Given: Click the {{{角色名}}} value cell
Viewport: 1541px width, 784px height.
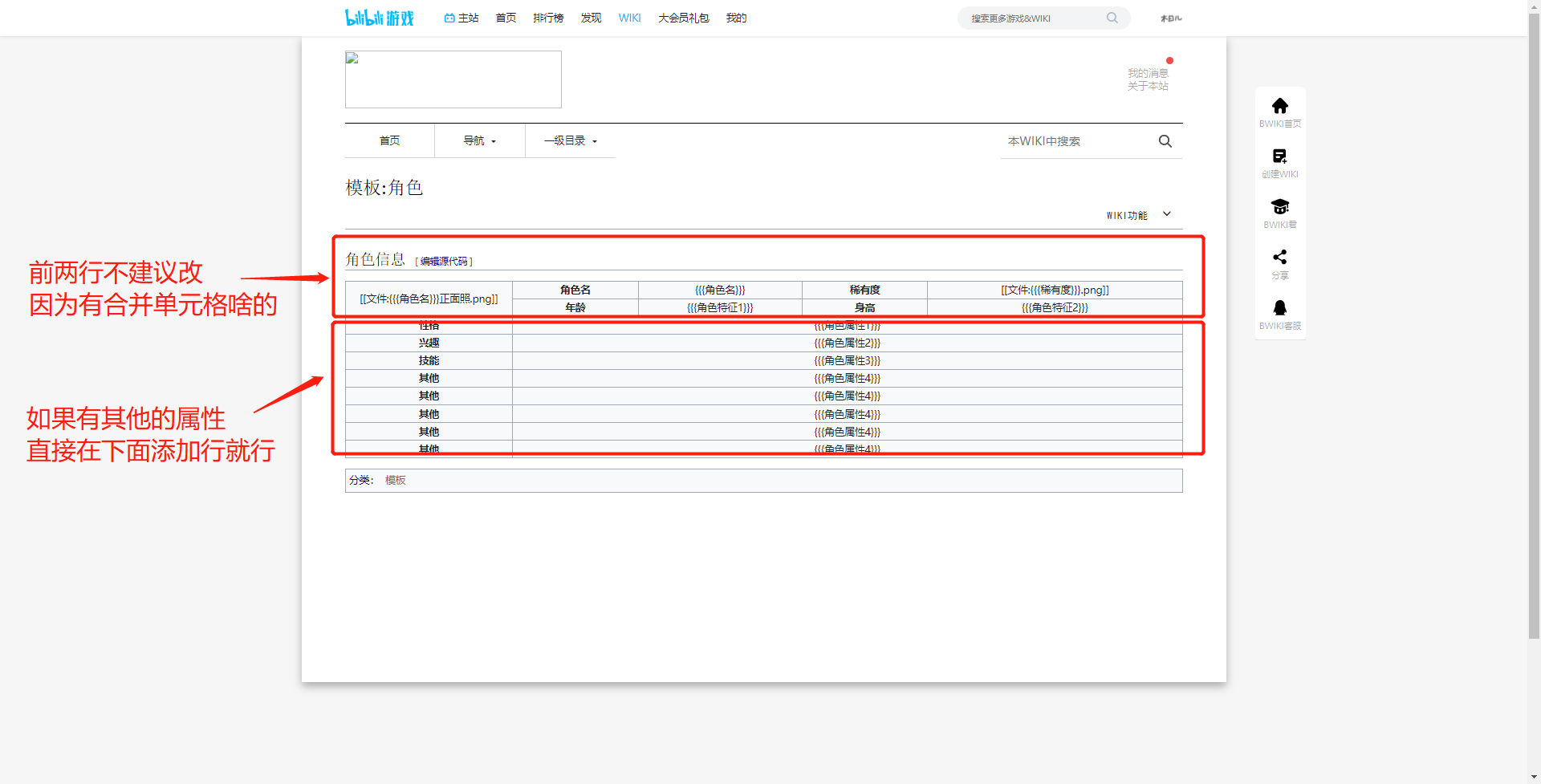Looking at the screenshot, I should point(720,290).
